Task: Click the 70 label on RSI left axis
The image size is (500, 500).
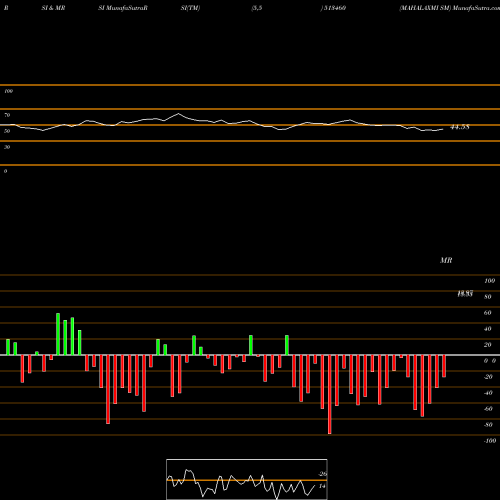Action: tap(7, 115)
